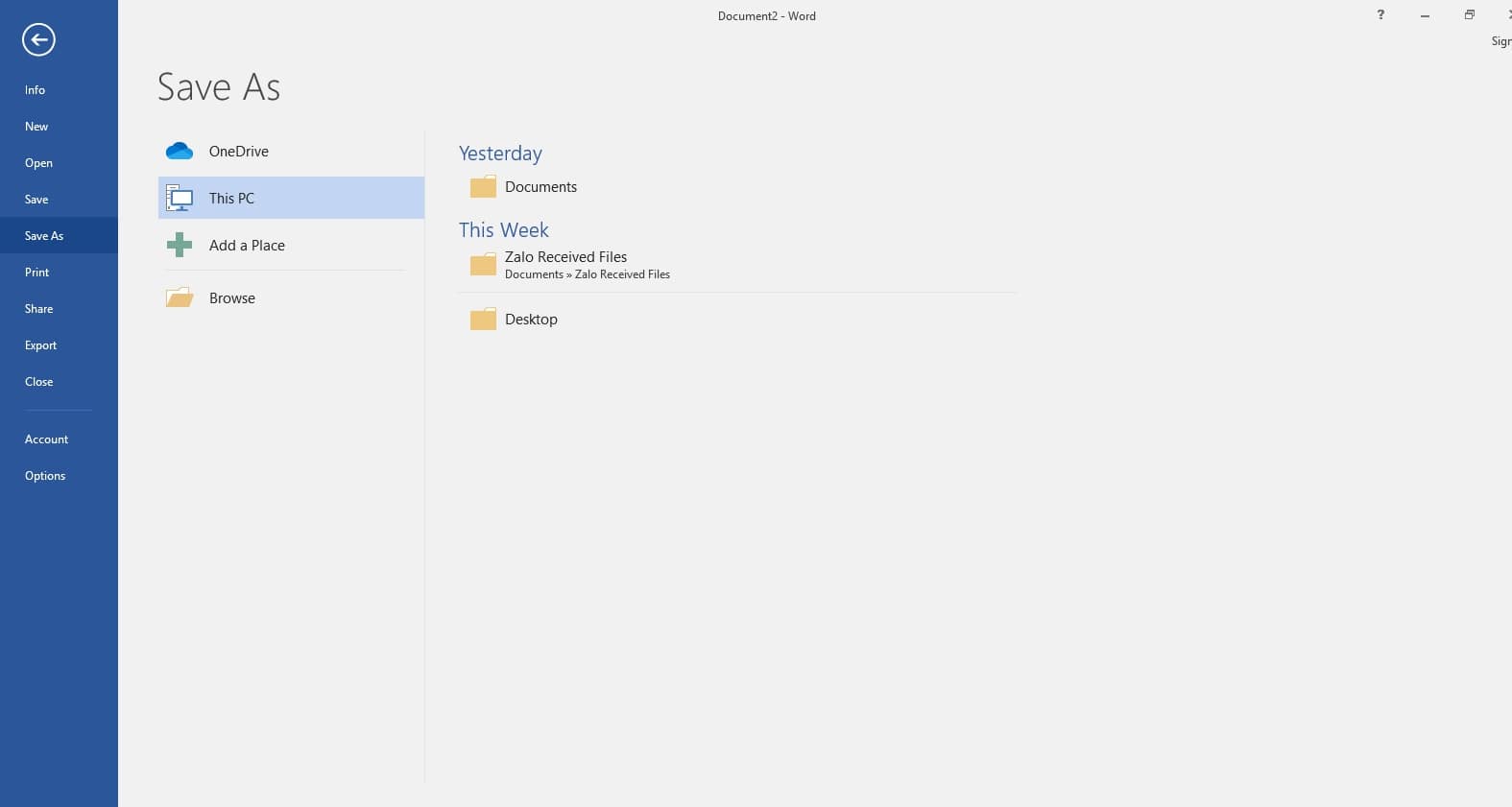
Task: Click the Browse label
Action: 232,298
